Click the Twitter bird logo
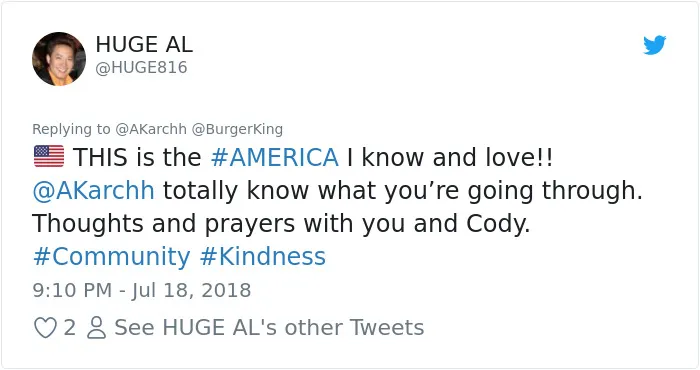The image size is (700, 370). 654,45
